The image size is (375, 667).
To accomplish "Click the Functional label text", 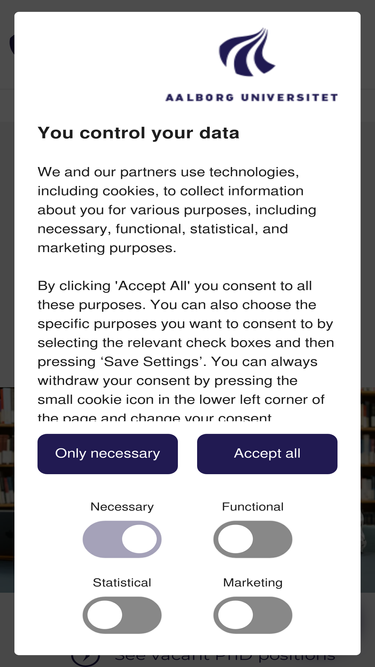I will [x=253, y=507].
